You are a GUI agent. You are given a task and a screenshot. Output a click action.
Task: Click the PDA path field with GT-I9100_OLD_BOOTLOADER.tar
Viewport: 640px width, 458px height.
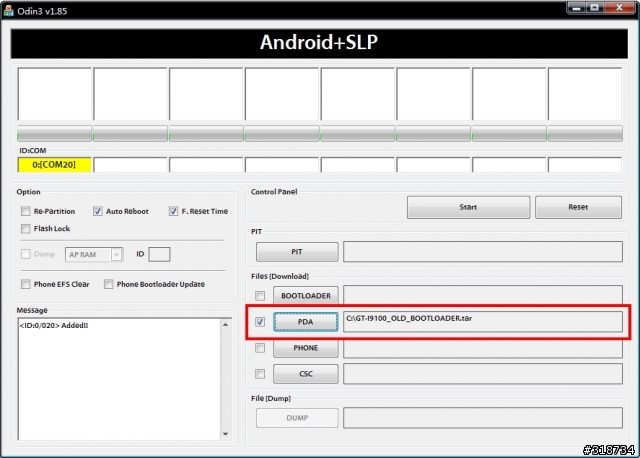(x=483, y=322)
